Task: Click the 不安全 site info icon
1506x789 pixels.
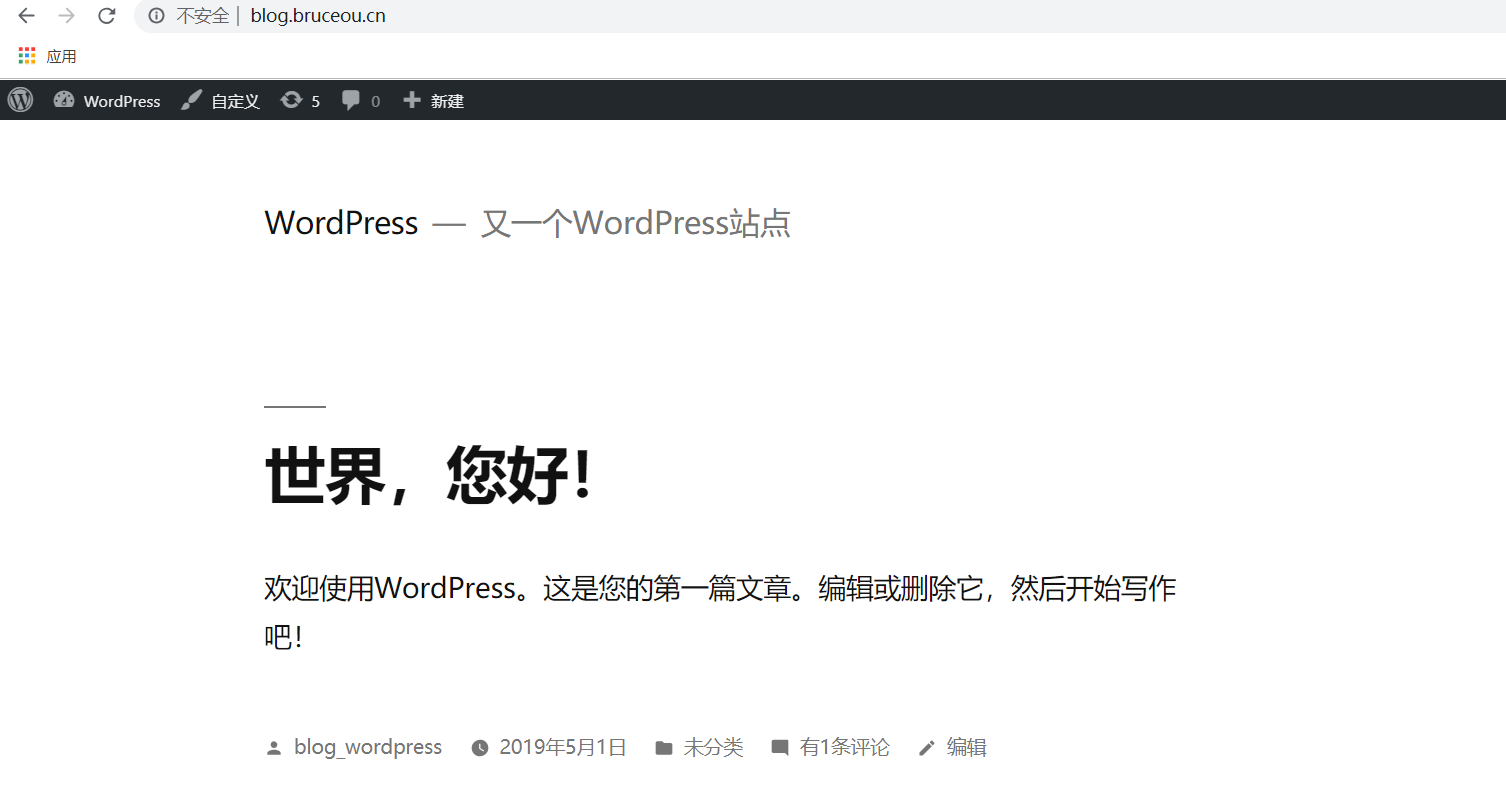Action: click(155, 16)
